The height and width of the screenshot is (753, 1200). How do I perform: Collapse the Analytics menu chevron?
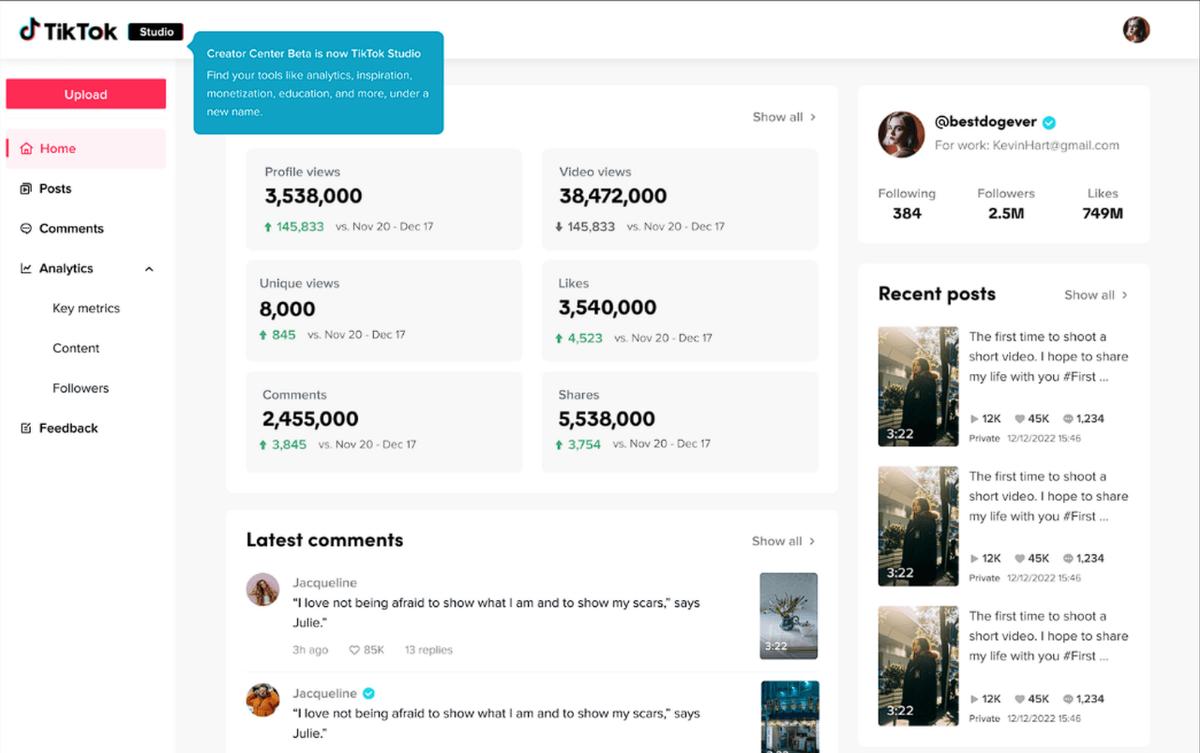pos(150,269)
